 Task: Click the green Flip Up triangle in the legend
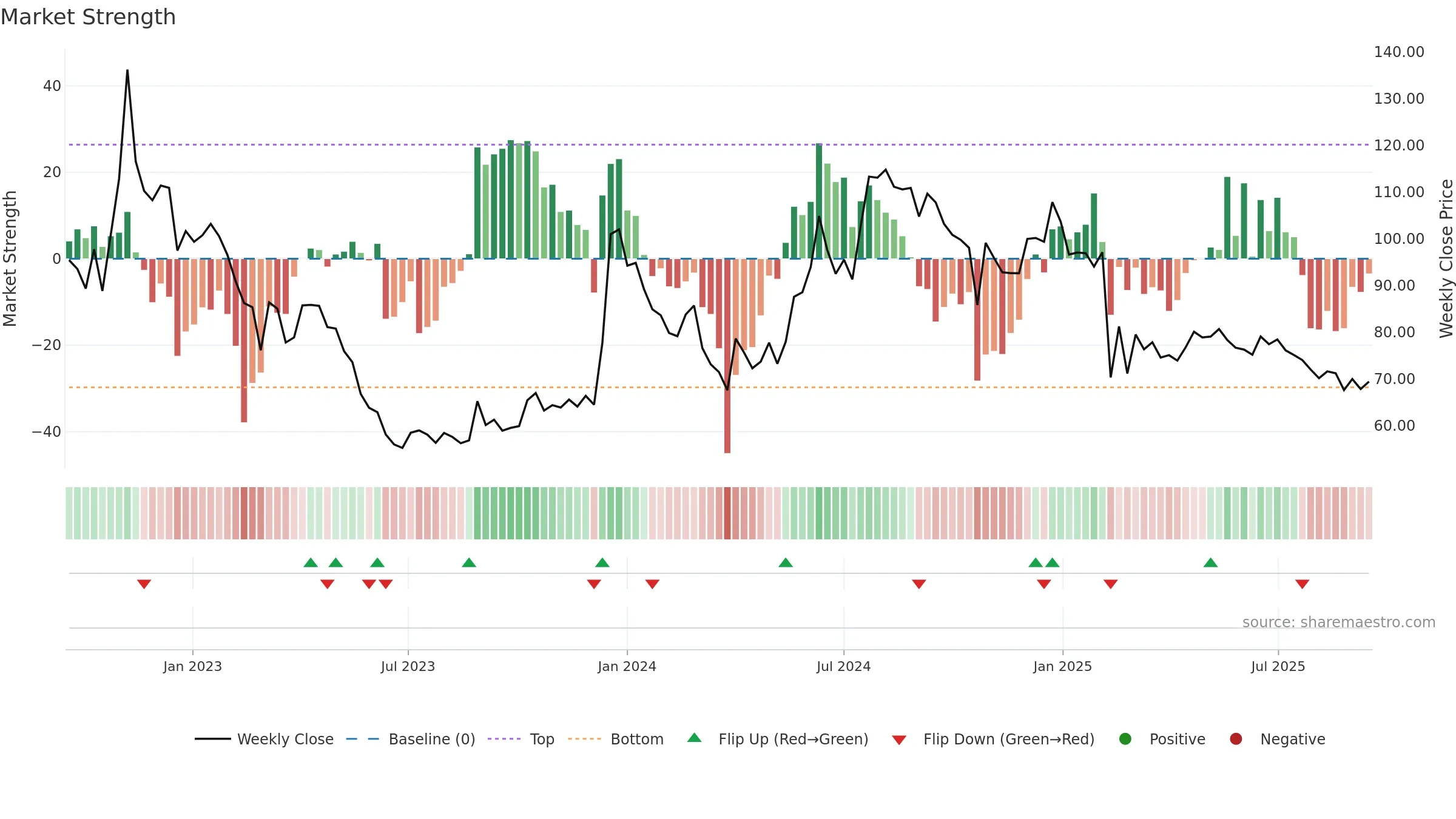[x=695, y=738]
